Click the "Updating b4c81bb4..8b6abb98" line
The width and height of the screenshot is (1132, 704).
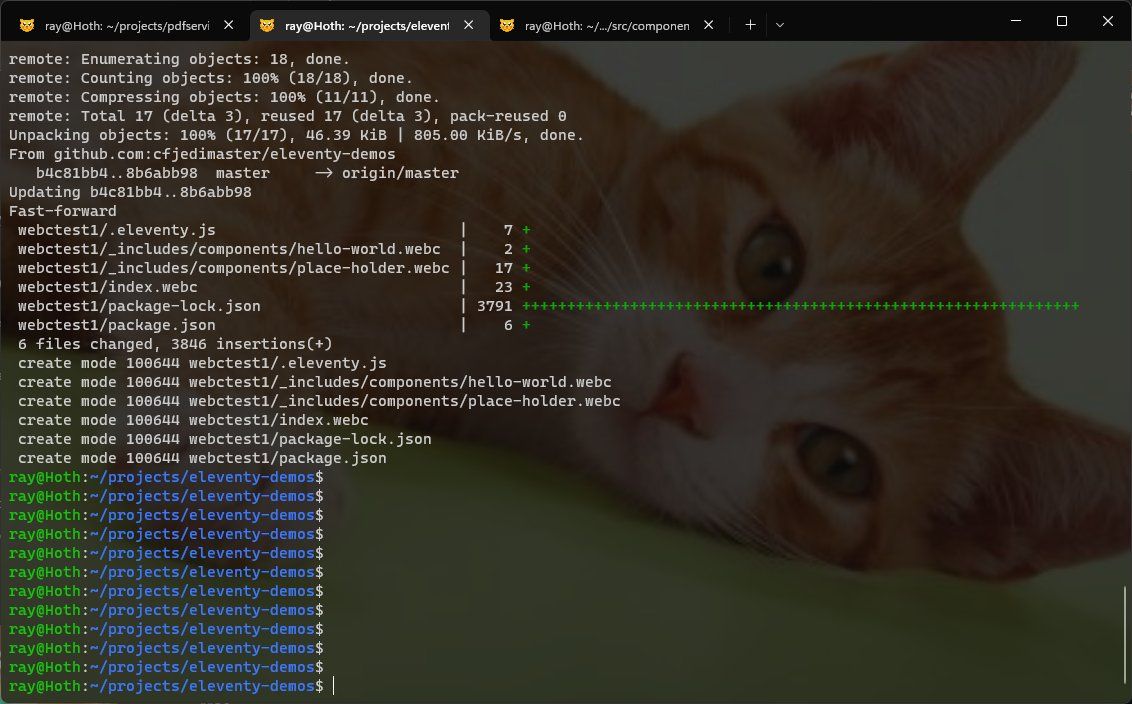pyautogui.click(x=130, y=192)
